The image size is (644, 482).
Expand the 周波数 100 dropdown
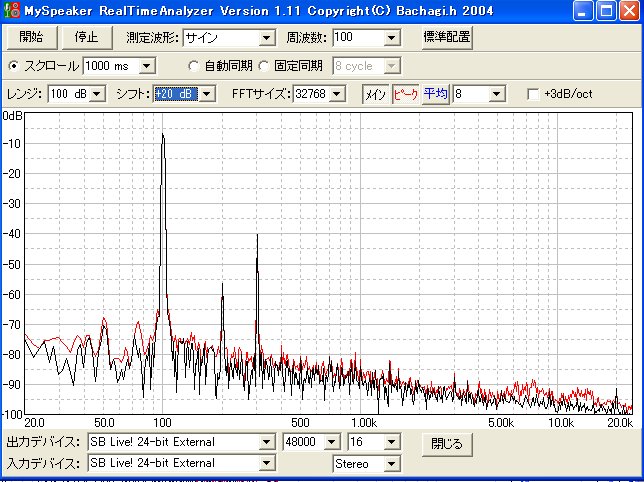point(391,38)
